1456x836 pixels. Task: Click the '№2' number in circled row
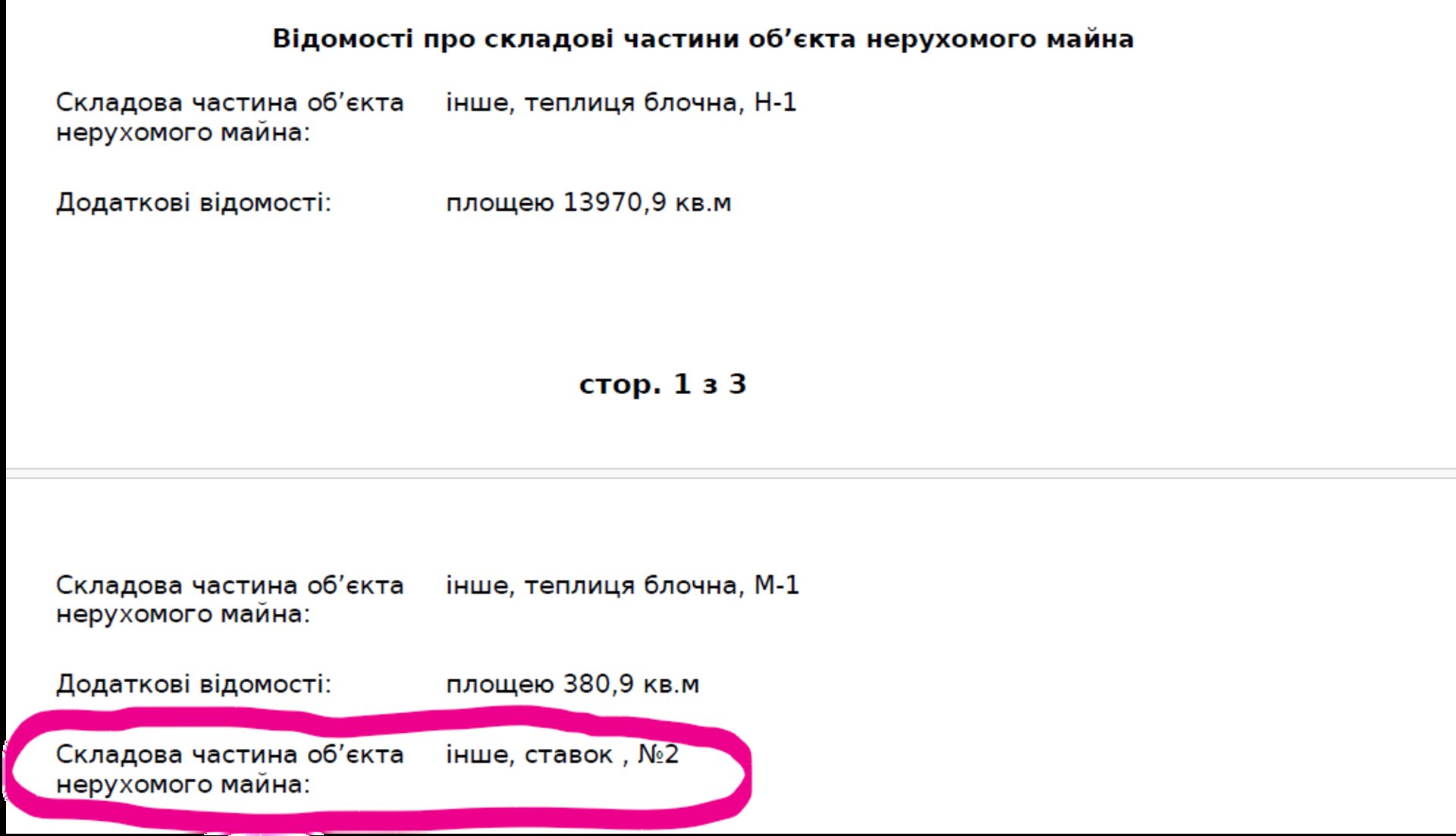pos(658,755)
